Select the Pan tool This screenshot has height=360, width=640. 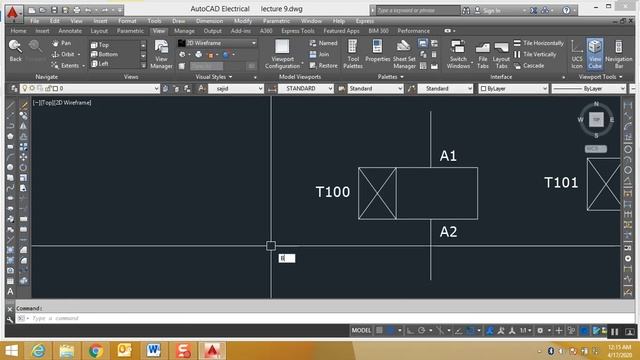pos(62,43)
